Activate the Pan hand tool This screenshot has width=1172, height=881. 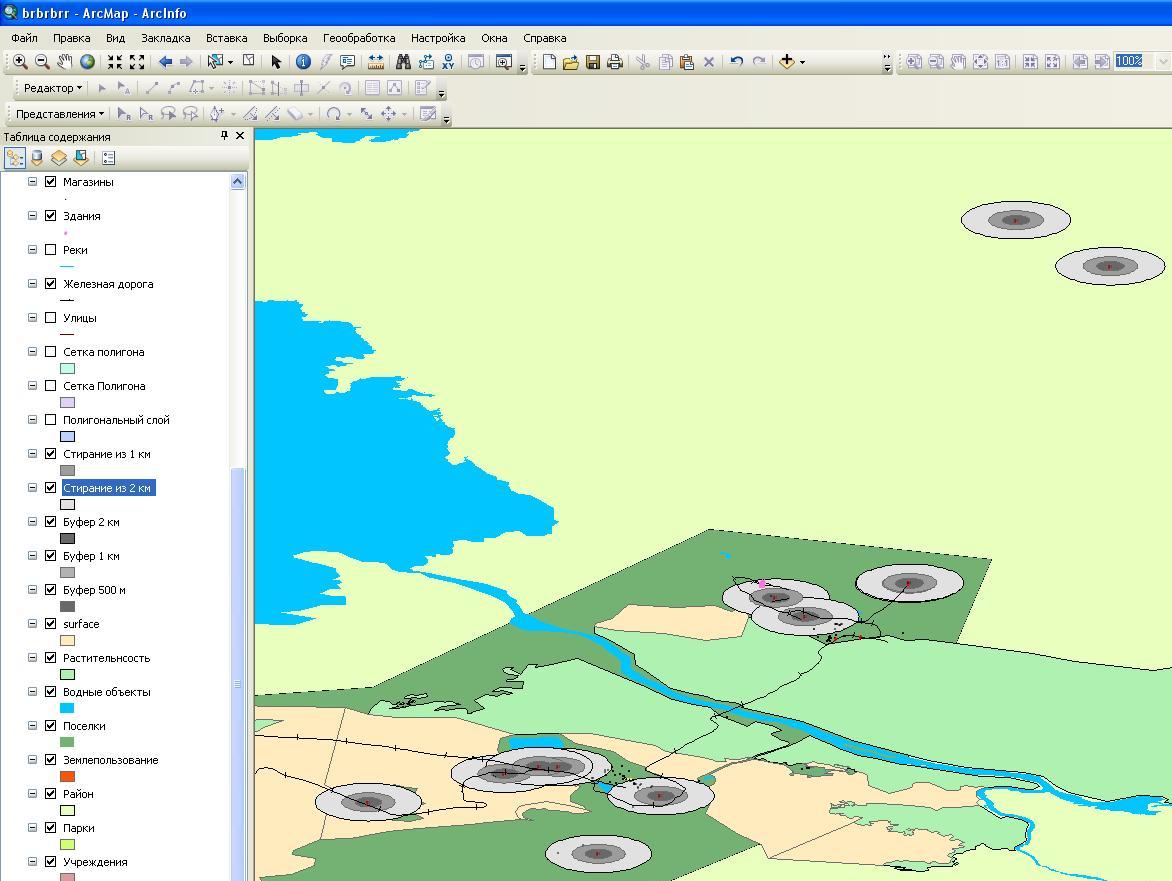click(65, 62)
